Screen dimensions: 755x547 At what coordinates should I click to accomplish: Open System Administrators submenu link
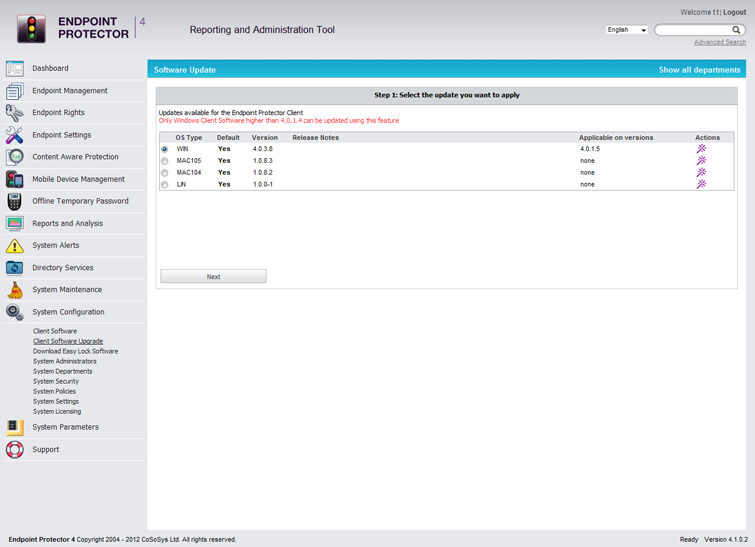coord(65,362)
